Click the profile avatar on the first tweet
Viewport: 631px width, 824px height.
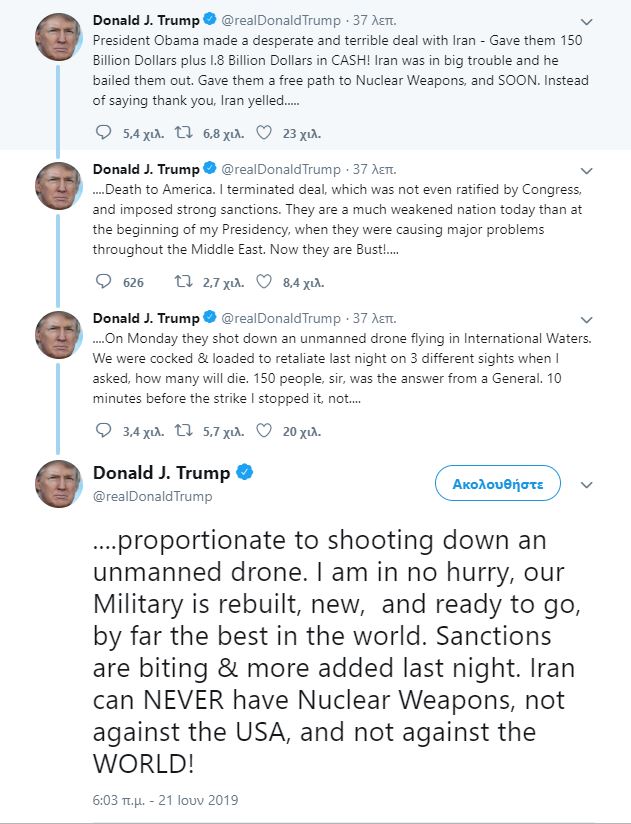[x=58, y=36]
